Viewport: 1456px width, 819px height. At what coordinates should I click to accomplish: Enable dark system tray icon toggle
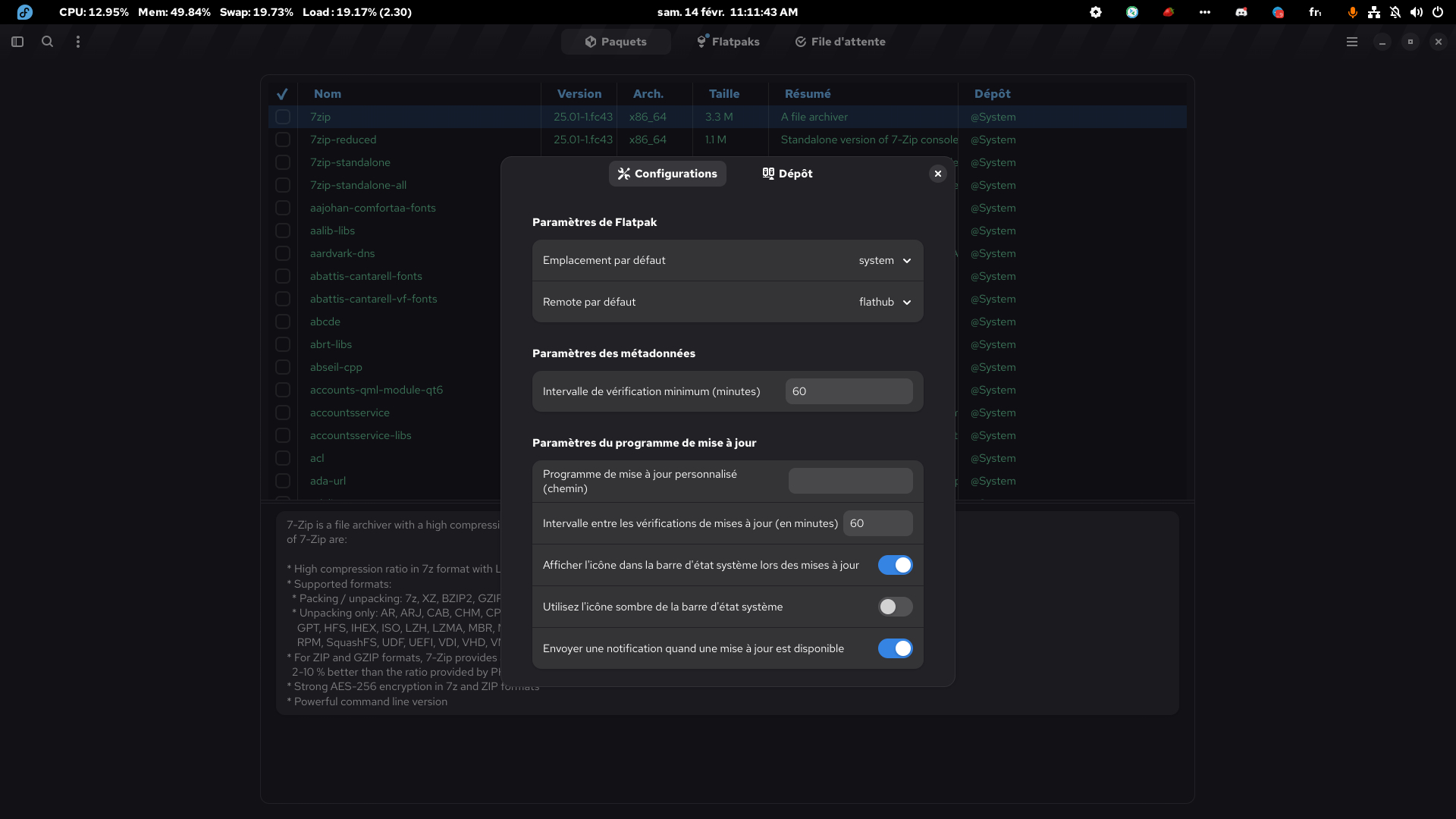click(x=895, y=607)
